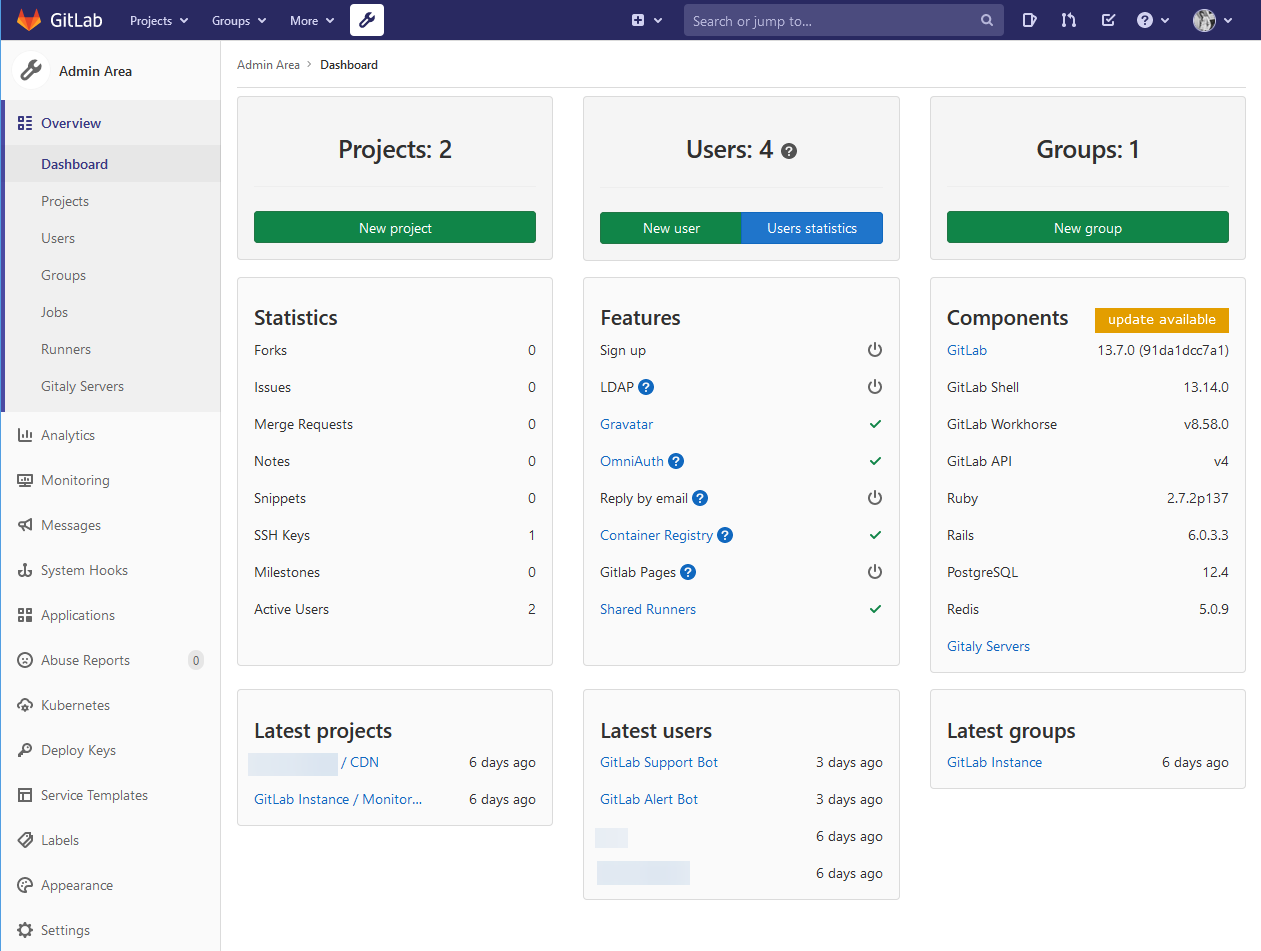Toggle the Gitlab Pages power switch
Image resolution: width=1261 pixels, height=951 pixels.
click(875, 571)
